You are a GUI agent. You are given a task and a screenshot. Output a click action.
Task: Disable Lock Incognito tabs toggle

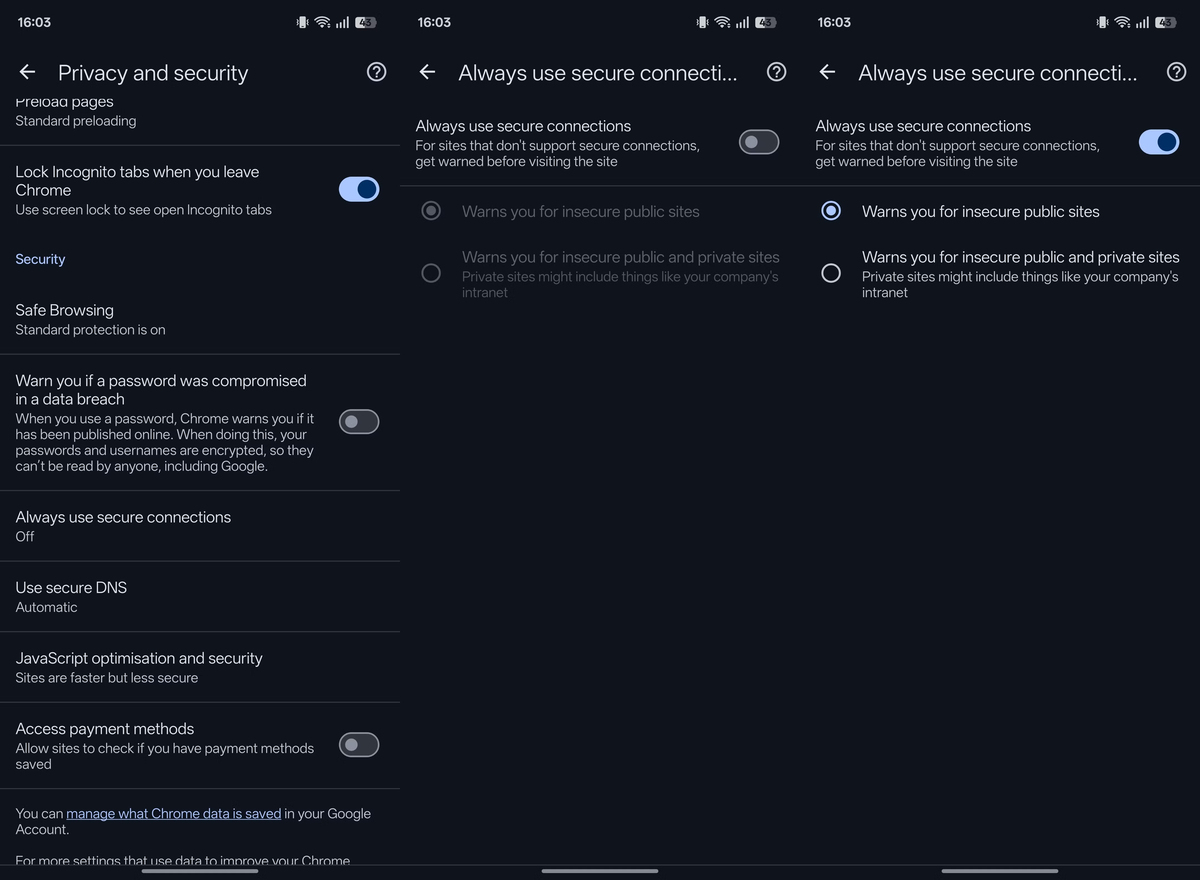point(359,189)
